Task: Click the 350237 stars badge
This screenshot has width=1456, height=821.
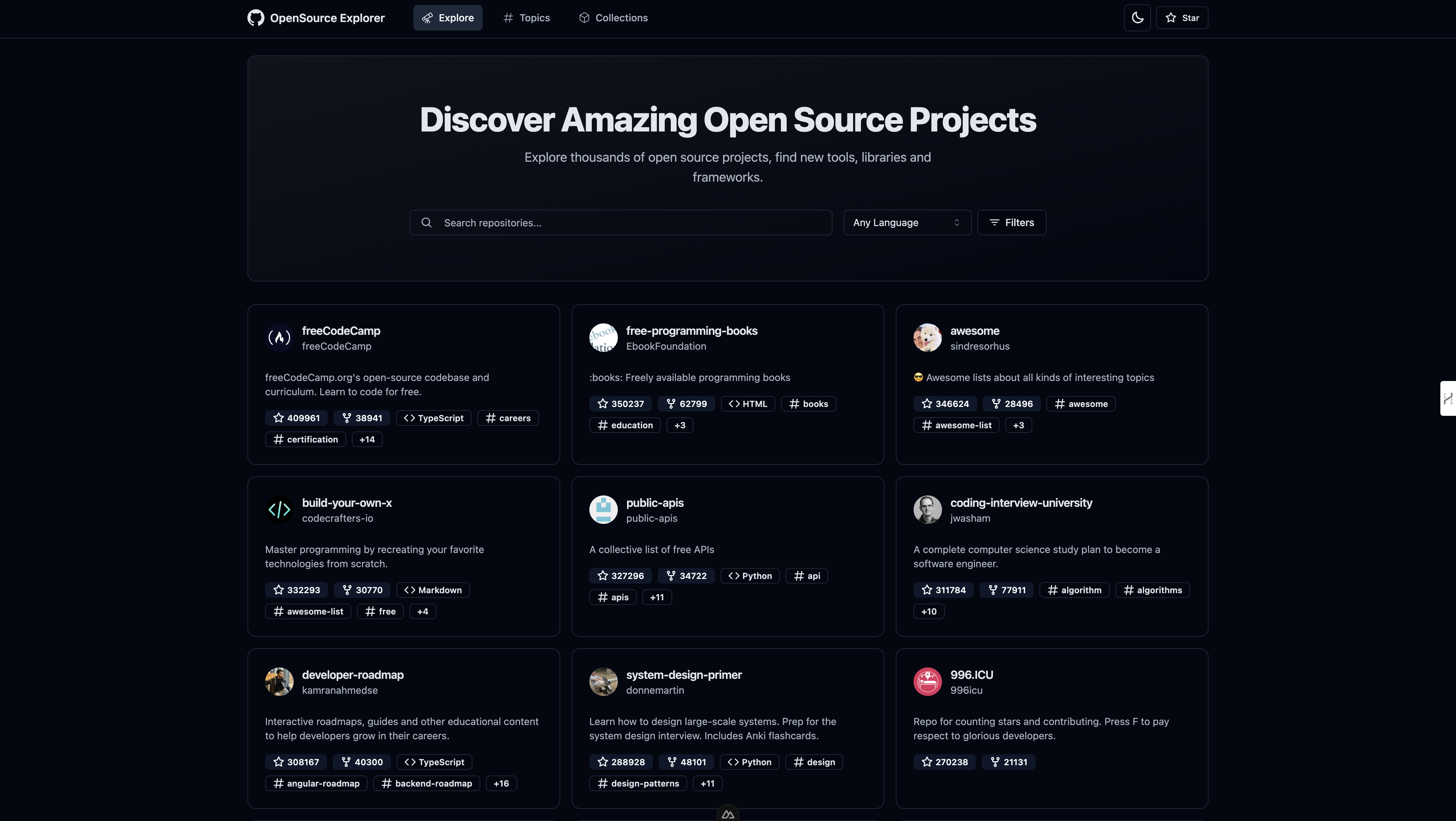Action: click(621, 404)
